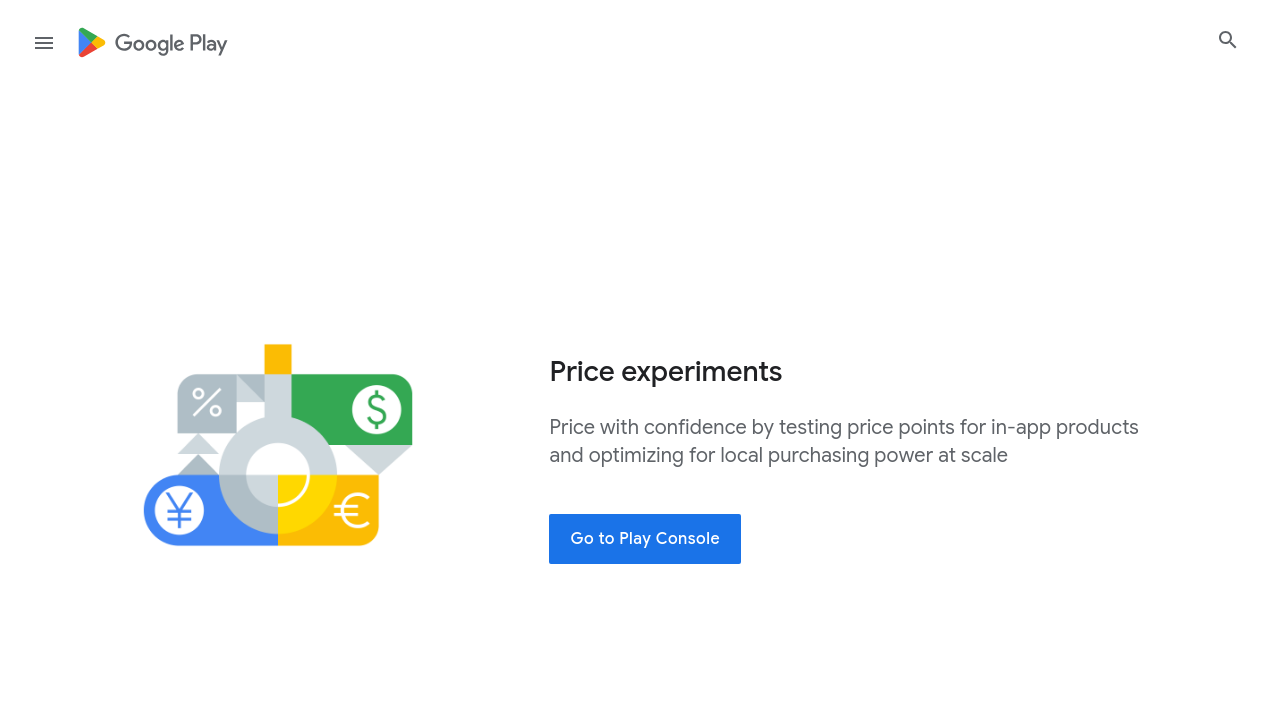Click the Google Play wordmark

pos(171,44)
